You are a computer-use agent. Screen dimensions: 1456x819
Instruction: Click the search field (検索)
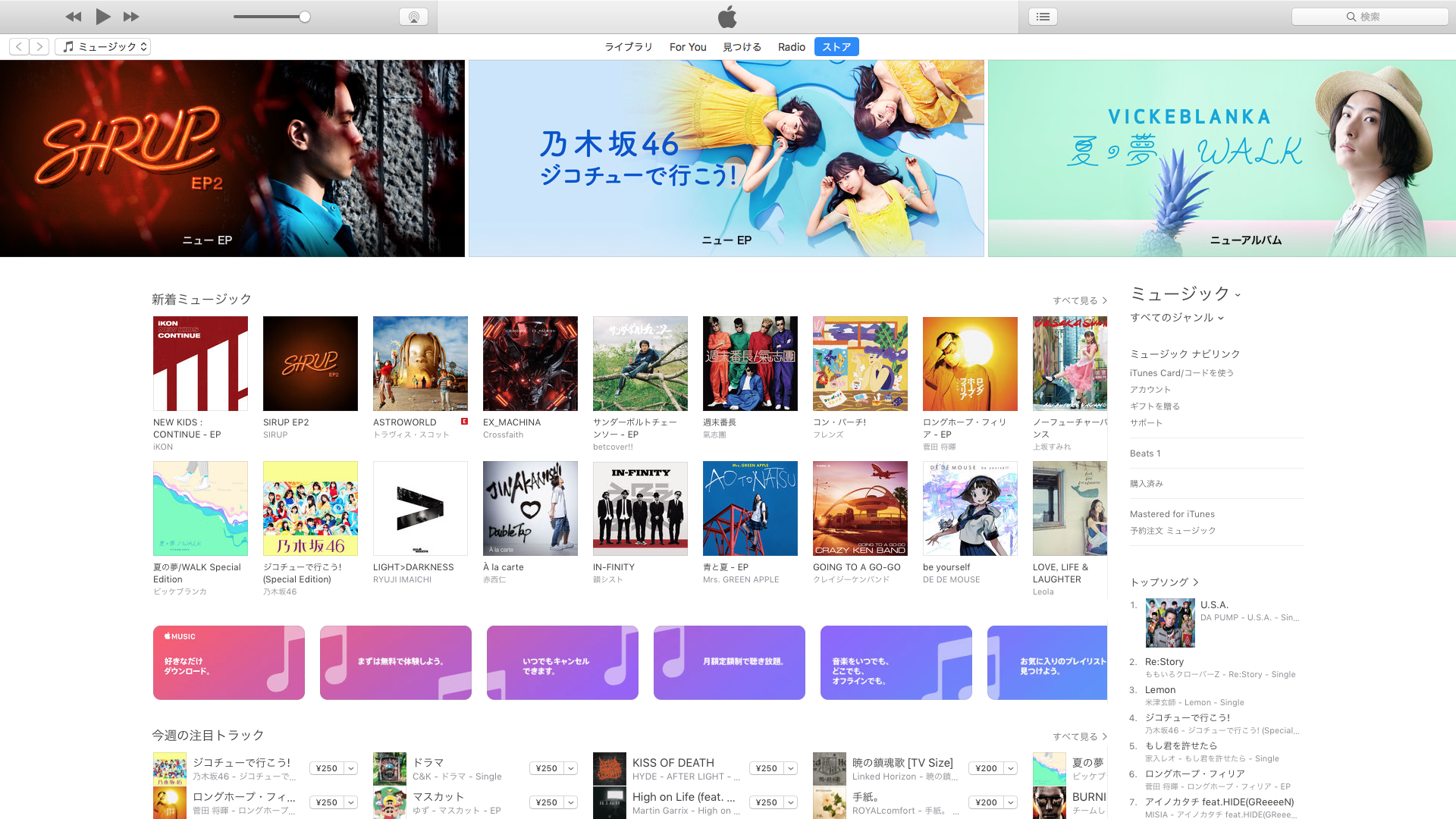pos(1370,17)
